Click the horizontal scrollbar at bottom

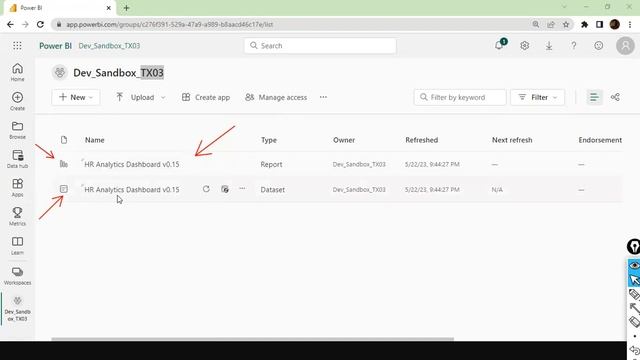[x=252, y=339]
